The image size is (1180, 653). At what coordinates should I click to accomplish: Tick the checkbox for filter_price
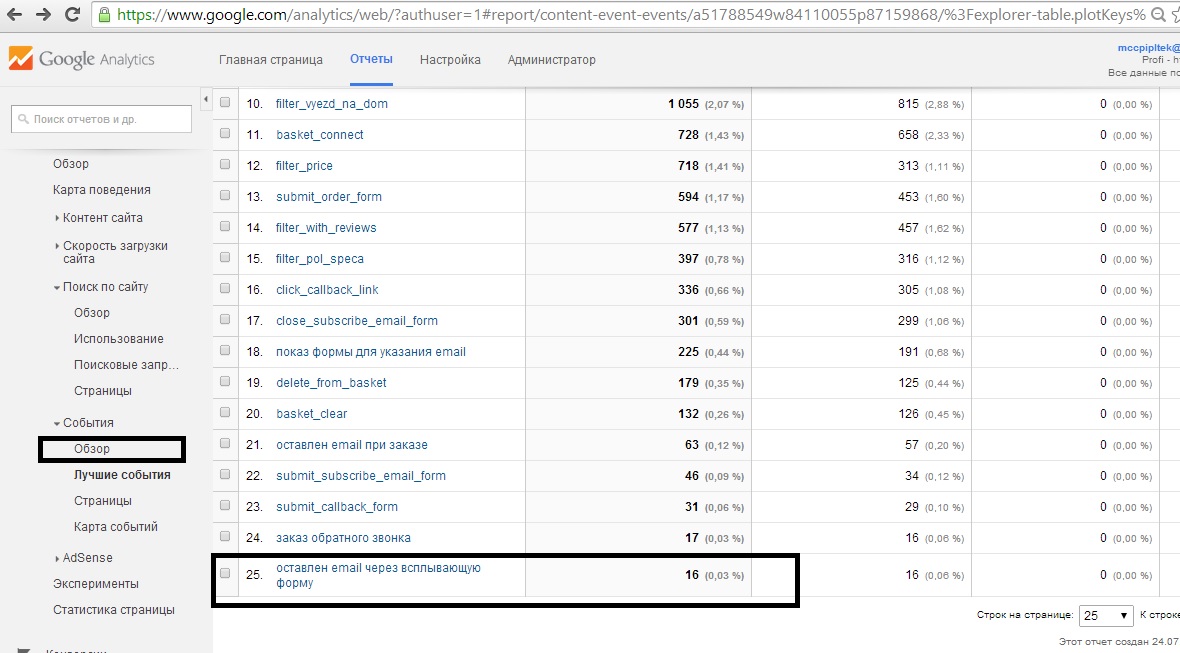click(225, 164)
